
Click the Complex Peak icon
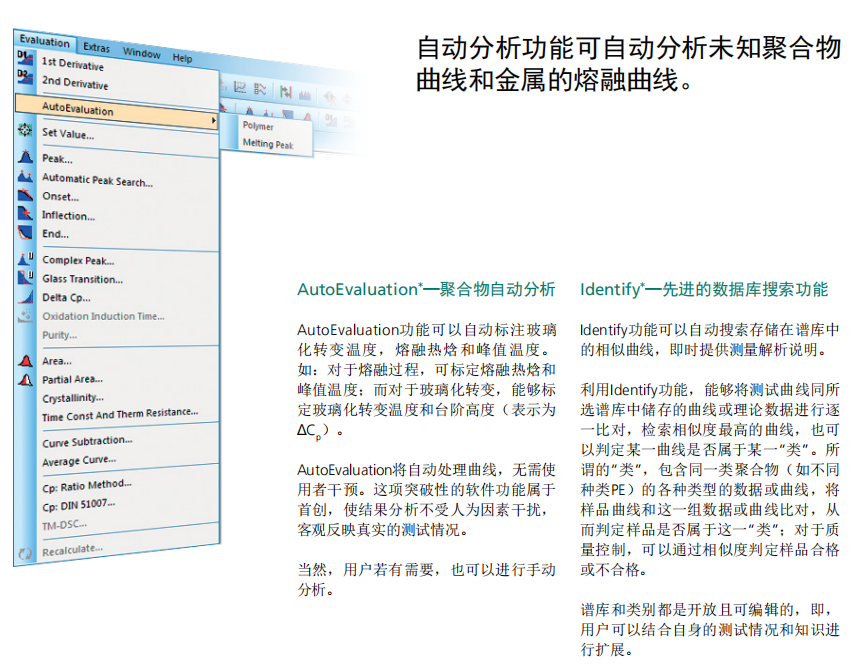pos(25,259)
